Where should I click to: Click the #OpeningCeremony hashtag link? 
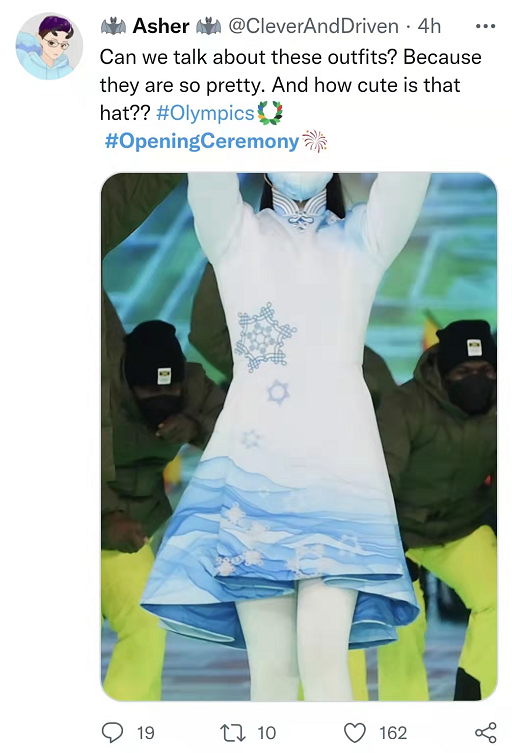pyautogui.click(x=202, y=141)
